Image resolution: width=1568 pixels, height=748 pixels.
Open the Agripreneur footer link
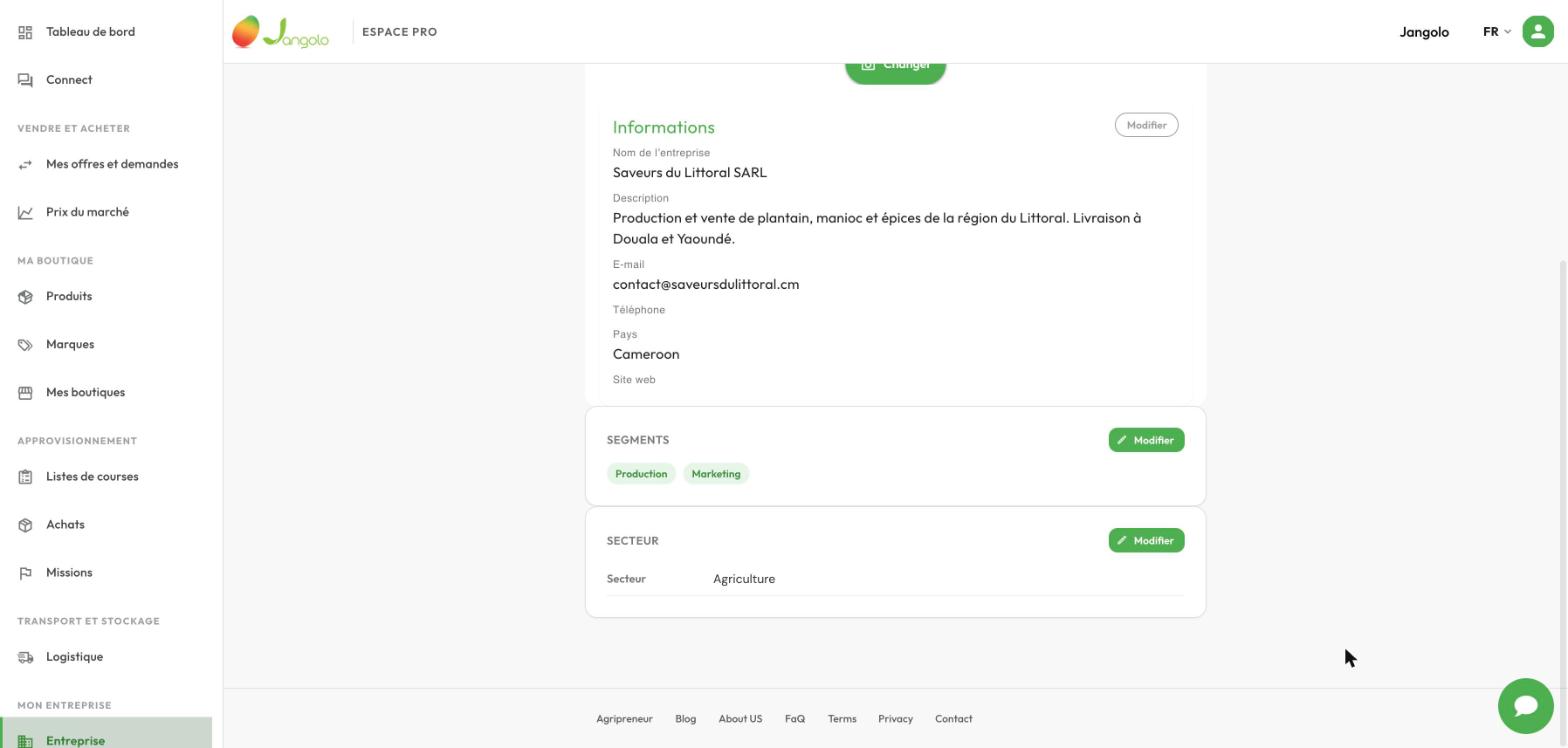624,719
